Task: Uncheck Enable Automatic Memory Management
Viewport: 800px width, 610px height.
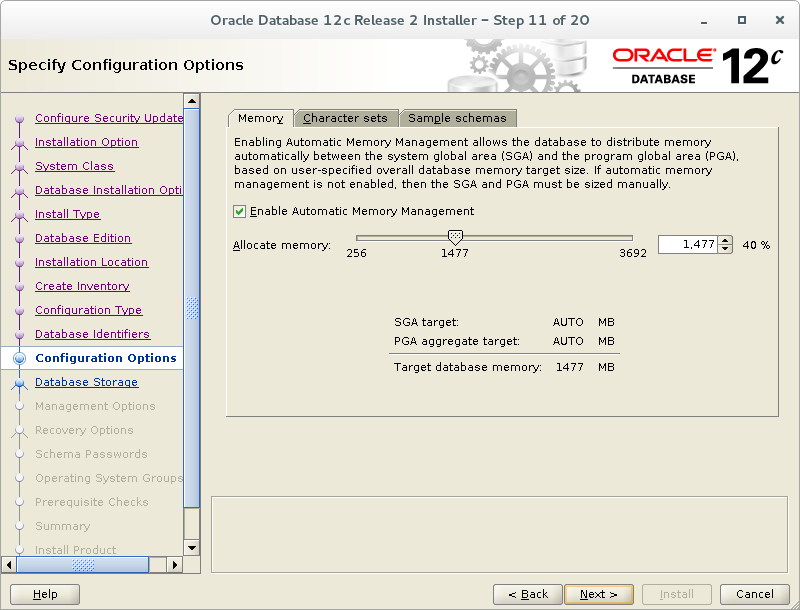Action: point(239,211)
